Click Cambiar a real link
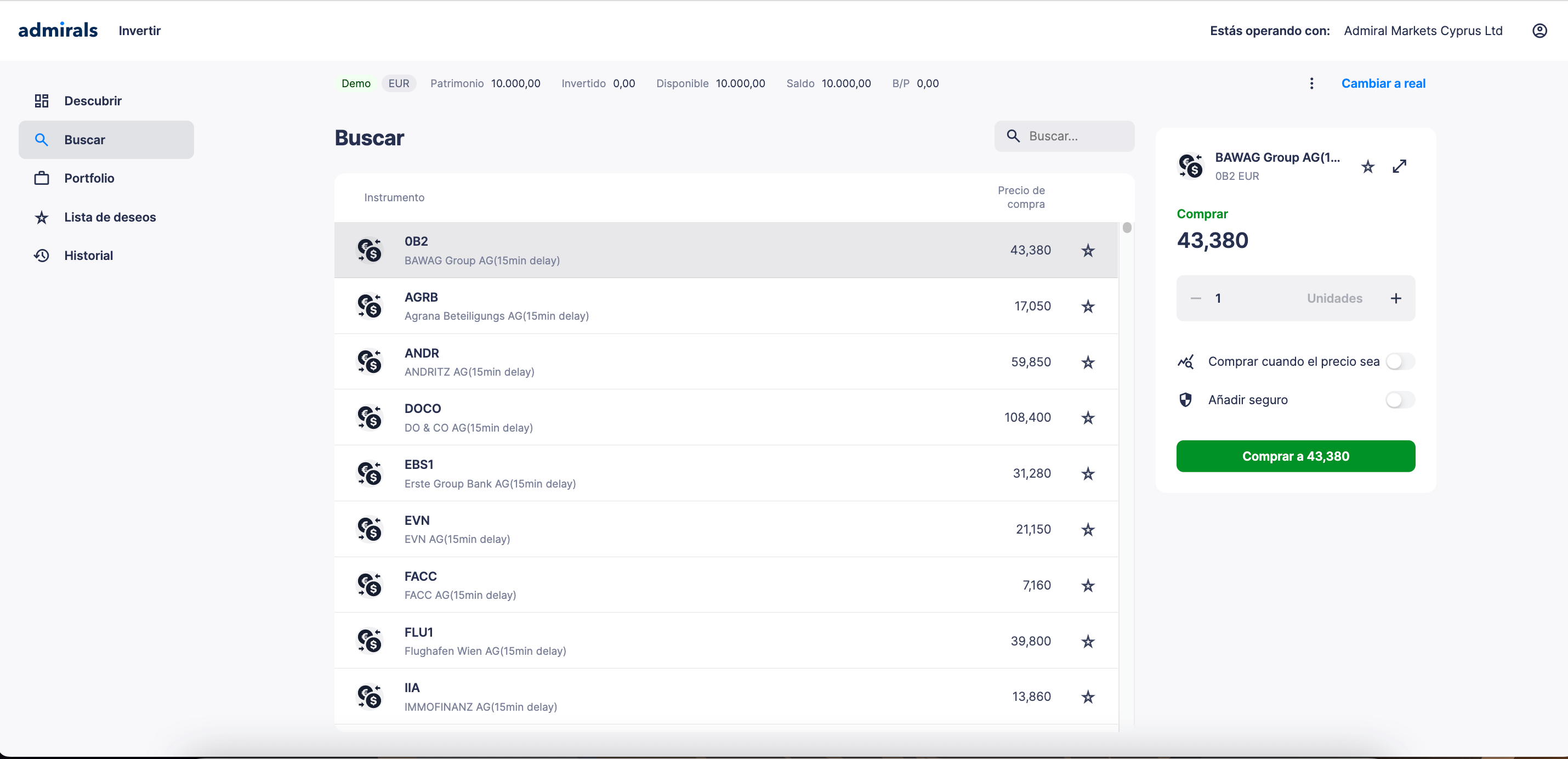Image resolution: width=1568 pixels, height=759 pixels. (1383, 83)
